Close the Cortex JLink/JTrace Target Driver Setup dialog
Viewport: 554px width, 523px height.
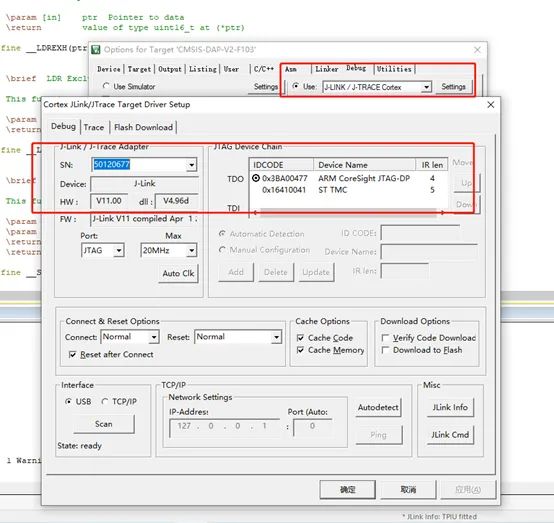491,105
